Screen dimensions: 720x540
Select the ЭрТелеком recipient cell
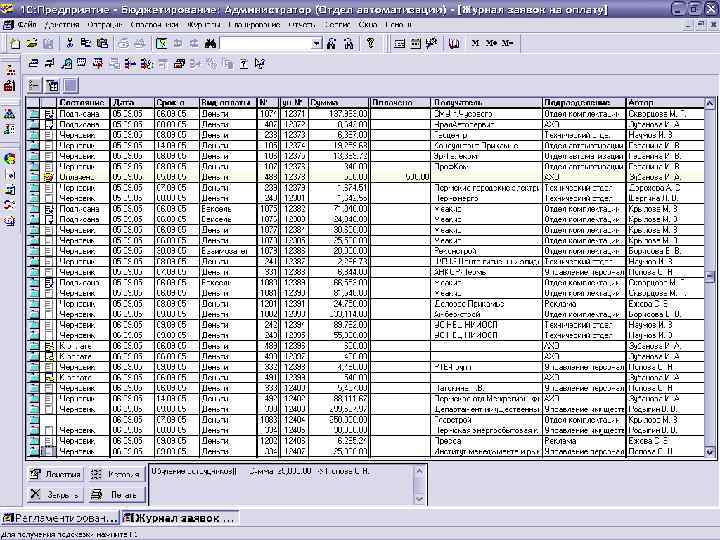[486, 156]
